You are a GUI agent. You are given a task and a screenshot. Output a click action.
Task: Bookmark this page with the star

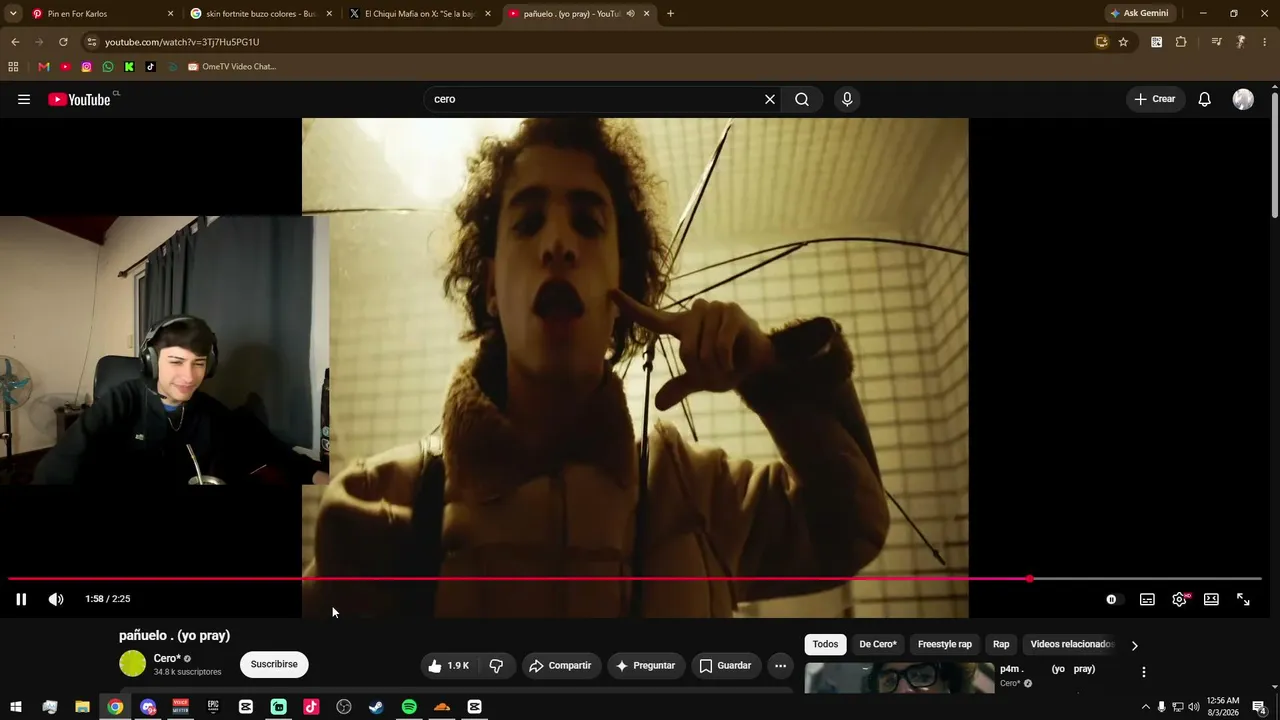pyautogui.click(x=1123, y=42)
